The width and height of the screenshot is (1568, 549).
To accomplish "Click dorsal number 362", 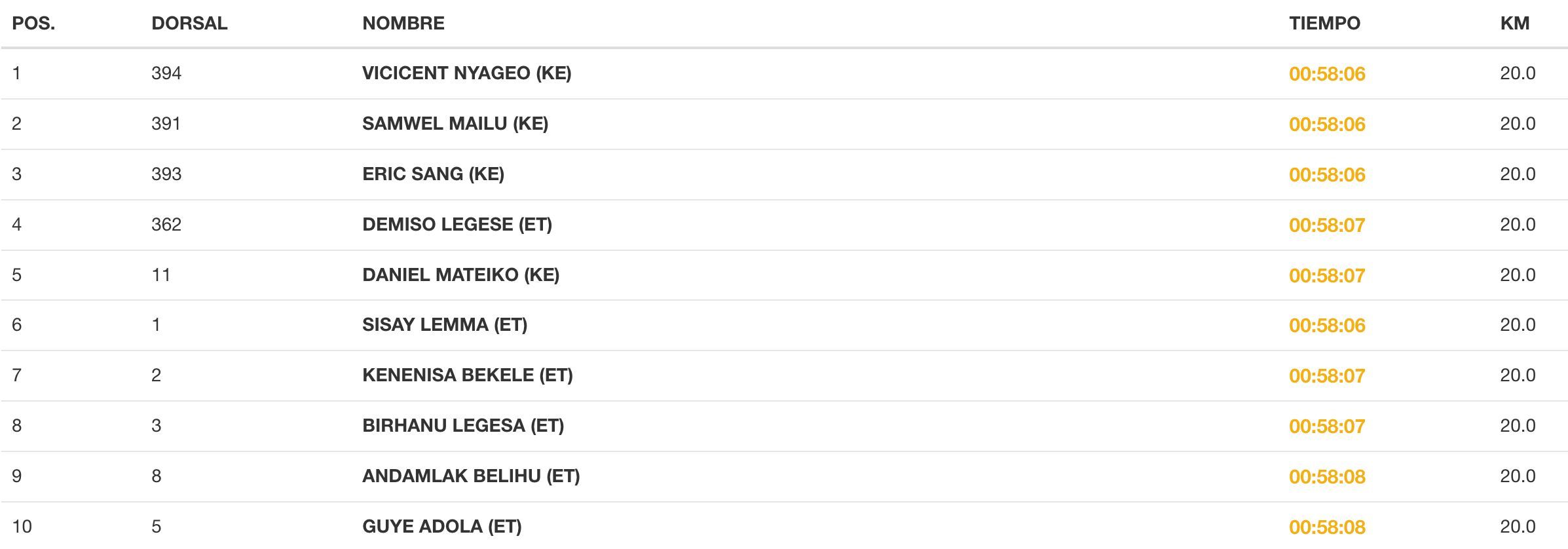I will click(x=166, y=225).
